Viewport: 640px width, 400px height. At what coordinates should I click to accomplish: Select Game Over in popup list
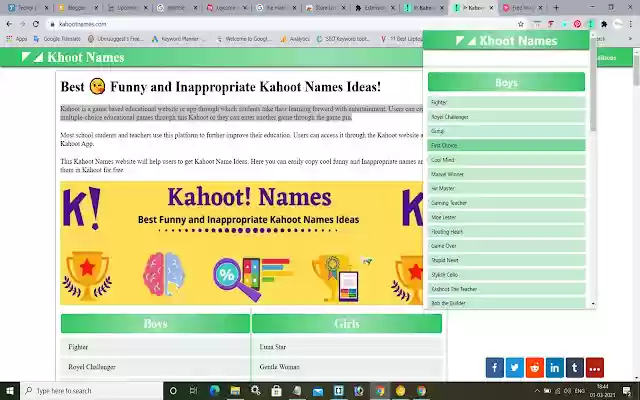pos(507,246)
